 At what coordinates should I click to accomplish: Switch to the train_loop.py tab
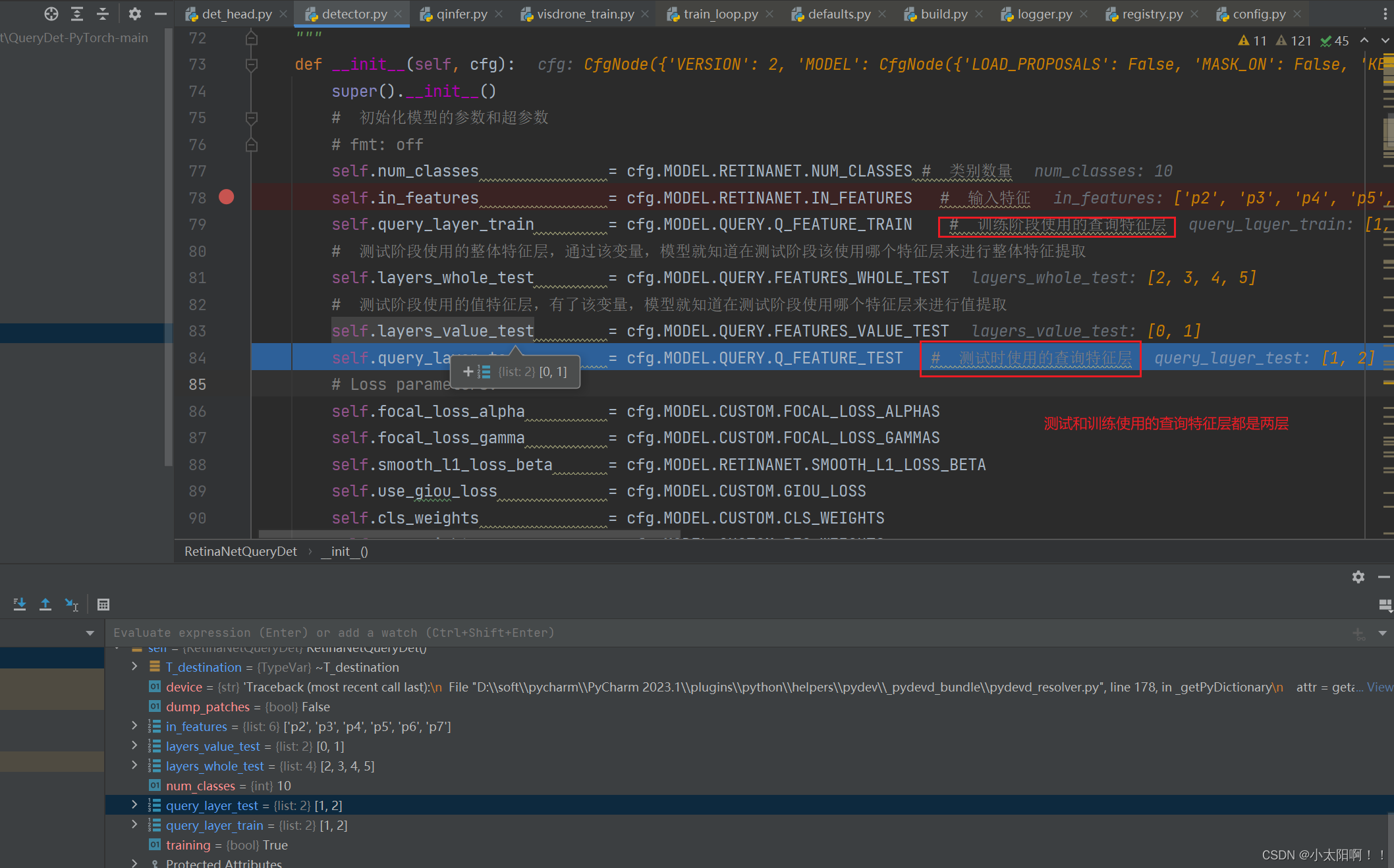pos(720,14)
